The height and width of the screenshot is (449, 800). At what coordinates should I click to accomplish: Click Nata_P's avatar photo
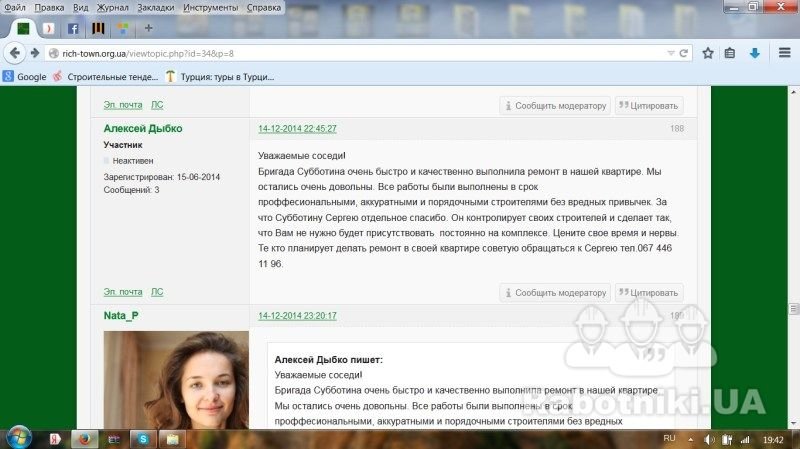tap(176, 378)
